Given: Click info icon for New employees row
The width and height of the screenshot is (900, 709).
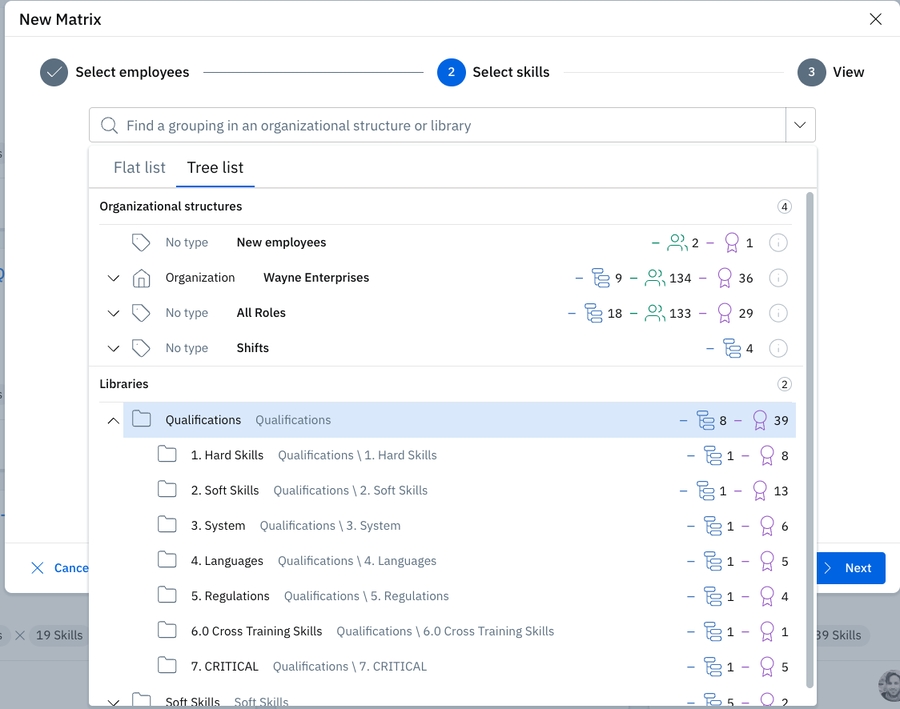Looking at the screenshot, I should [x=778, y=243].
